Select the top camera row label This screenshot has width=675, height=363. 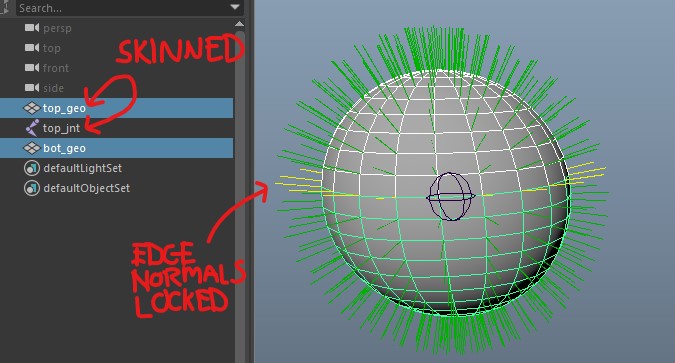(x=52, y=48)
